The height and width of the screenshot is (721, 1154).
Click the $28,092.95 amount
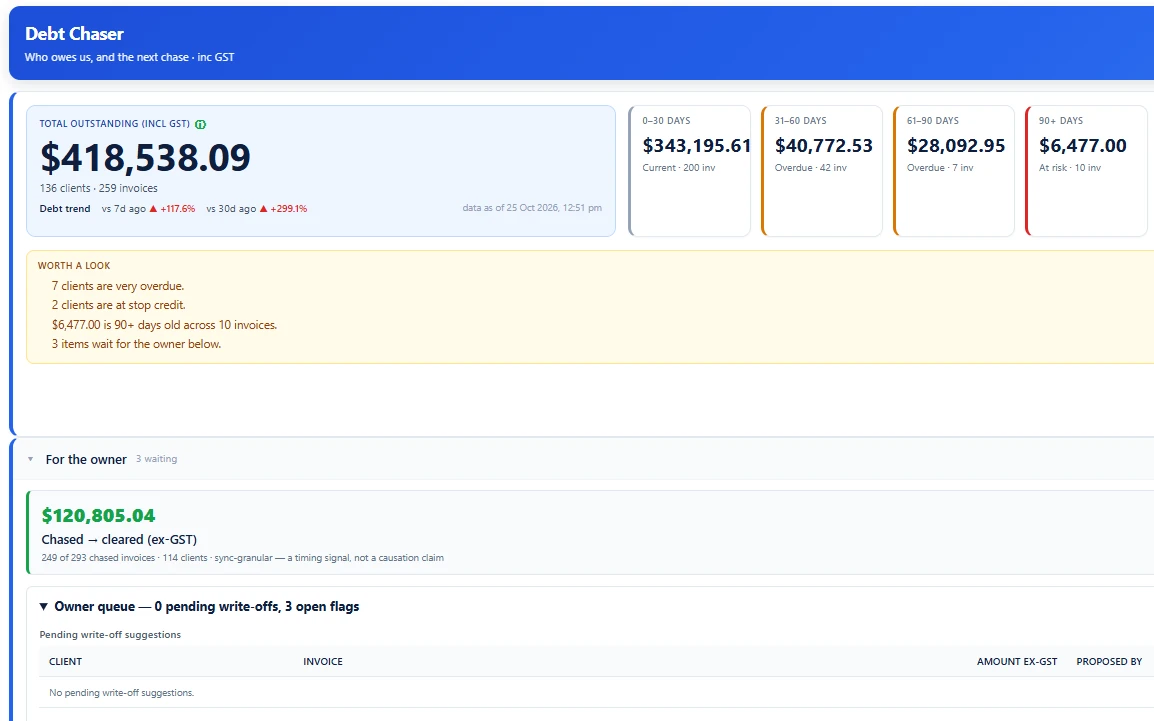pyautogui.click(x=956, y=146)
